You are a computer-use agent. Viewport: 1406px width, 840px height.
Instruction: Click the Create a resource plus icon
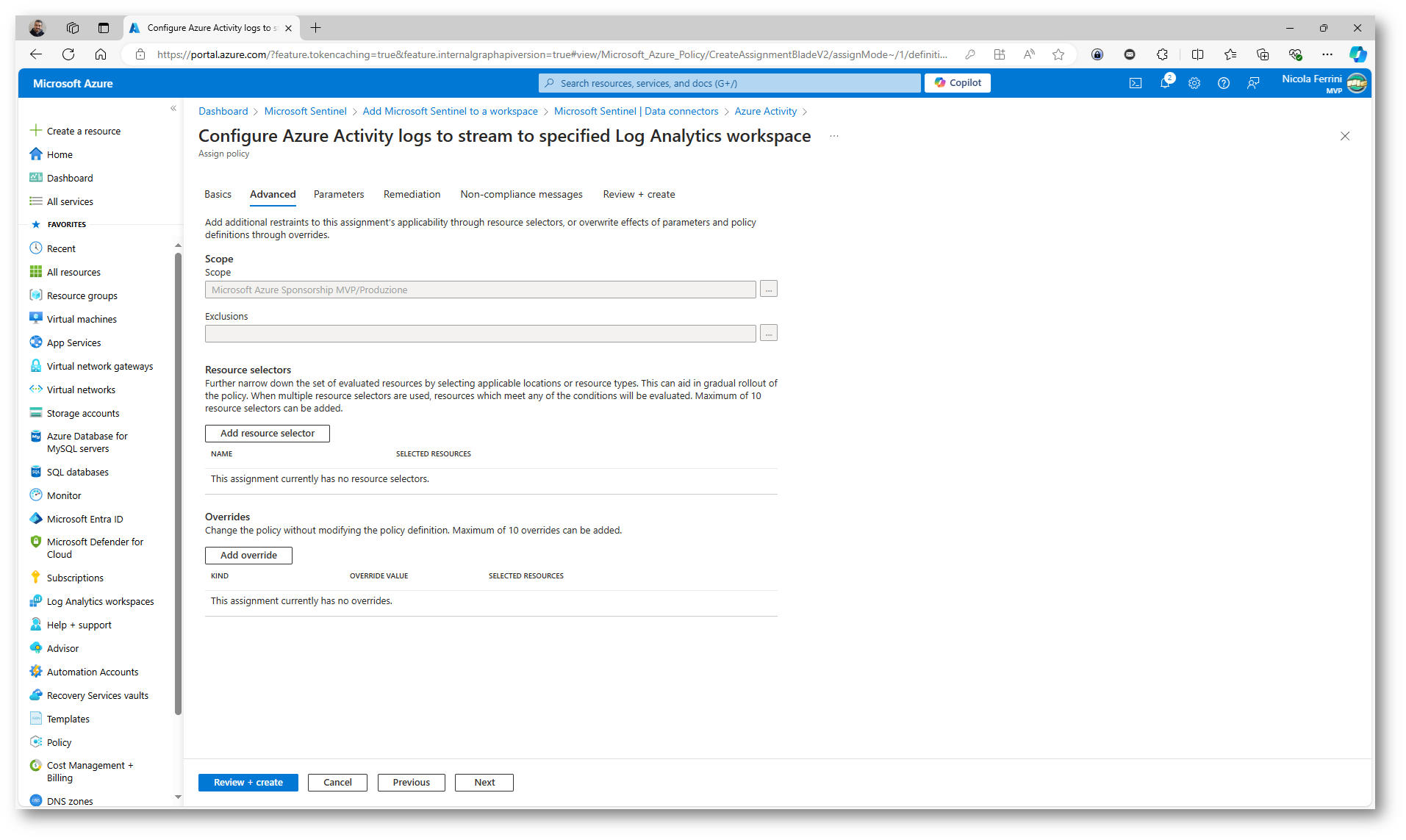[x=35, y=131]
